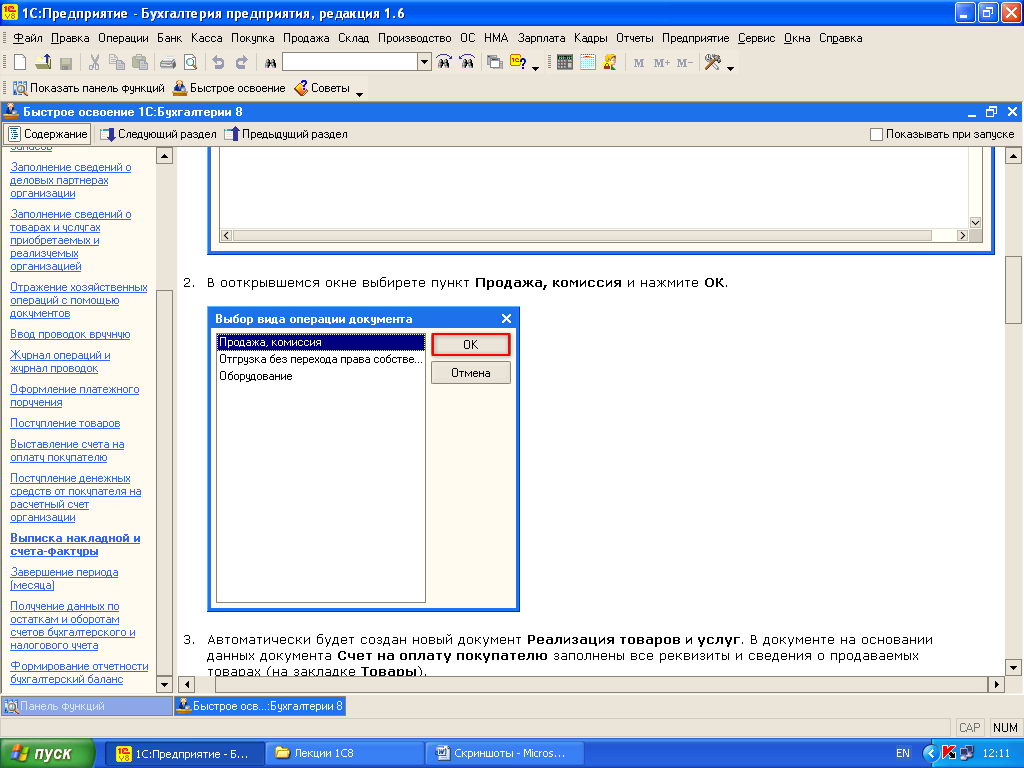Click the Print icon
Screen dimensions: 1024x768
pyautogui.click(x=168, y=63)
